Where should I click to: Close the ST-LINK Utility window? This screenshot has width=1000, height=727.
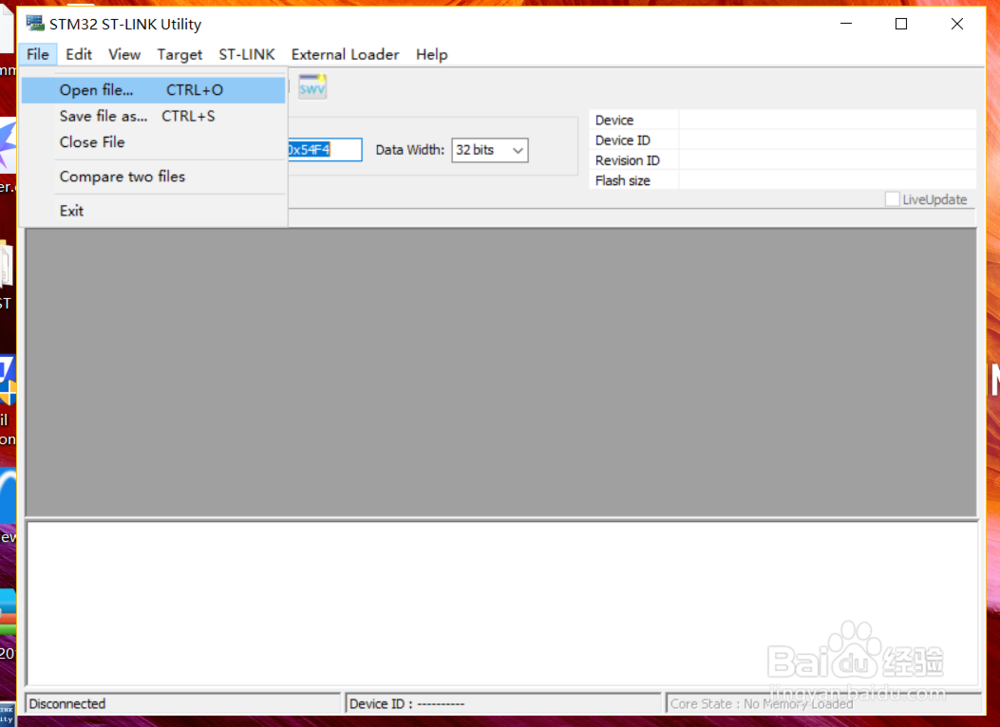coord(957,24)
